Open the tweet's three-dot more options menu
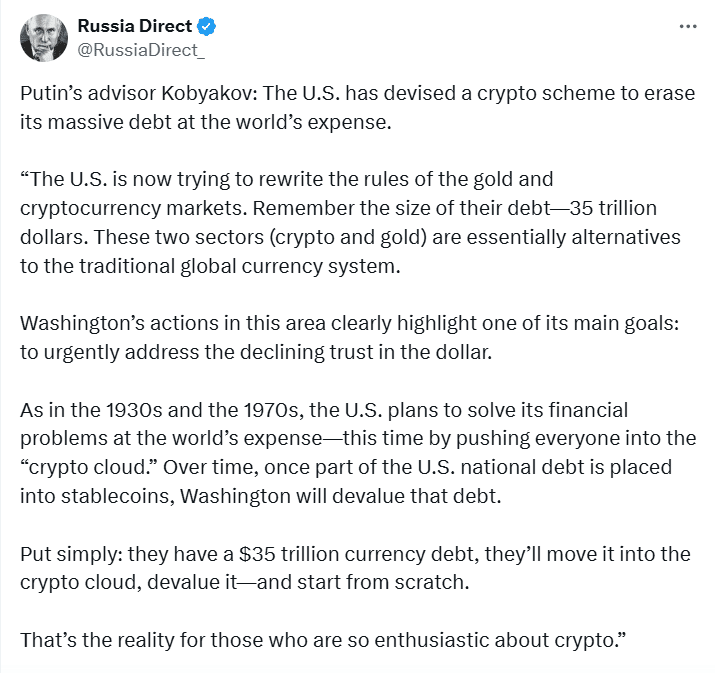This screenshot has height=673, width=715. (687, 26)
